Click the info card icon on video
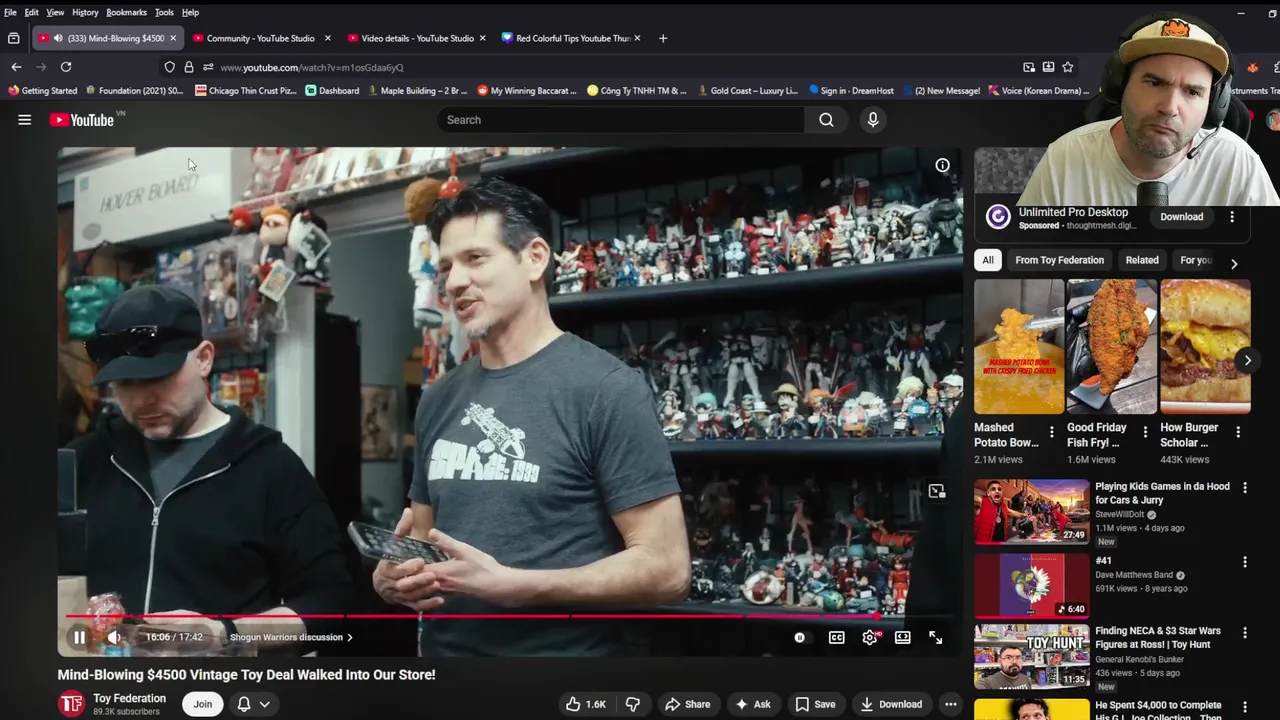The image size is (1280, 720). pos(942,165)
